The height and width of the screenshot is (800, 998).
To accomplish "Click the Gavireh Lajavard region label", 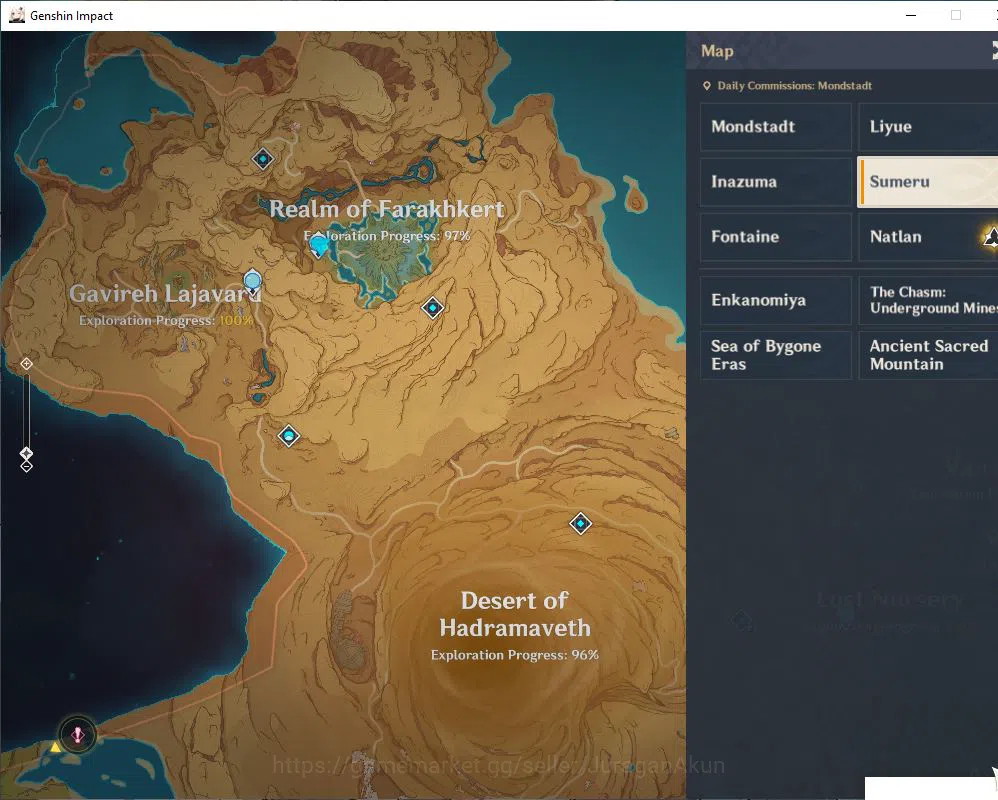I will pos(165,293).
